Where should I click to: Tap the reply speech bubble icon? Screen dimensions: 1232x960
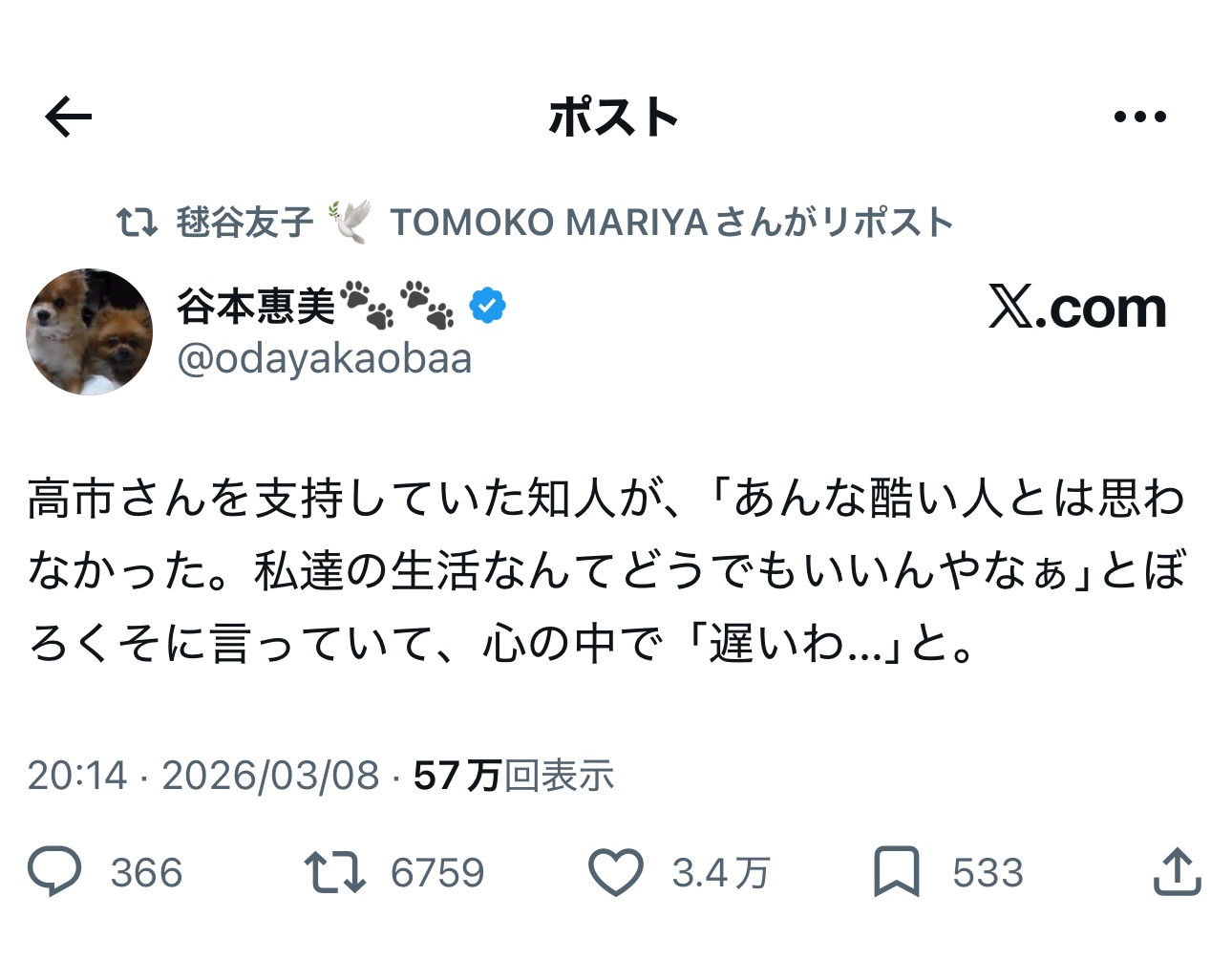point(54,872)
